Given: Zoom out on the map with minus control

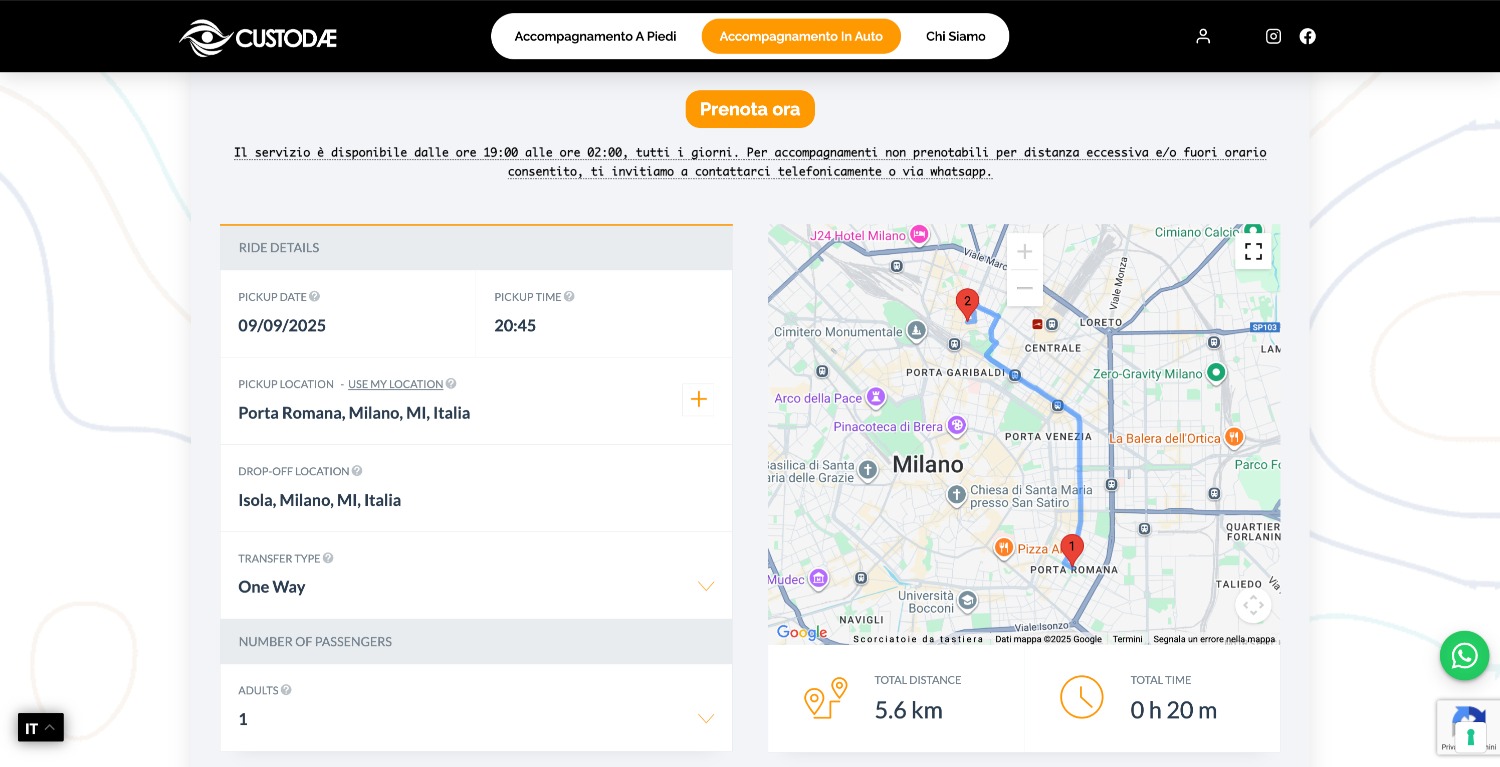Looking at the screenshot, I should [1024, 288].
